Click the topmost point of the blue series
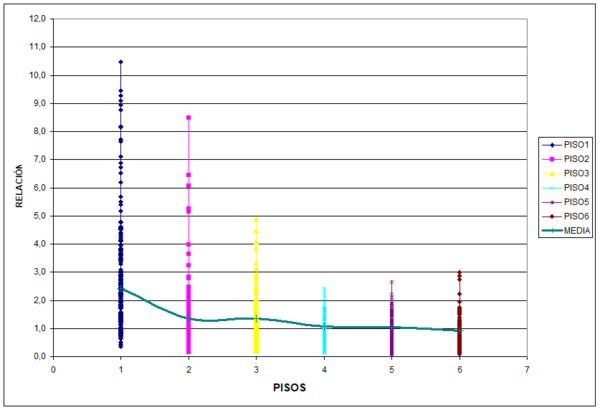Viewport: 600px width, 410px height. pyautogui.click(x=121, y=62)
